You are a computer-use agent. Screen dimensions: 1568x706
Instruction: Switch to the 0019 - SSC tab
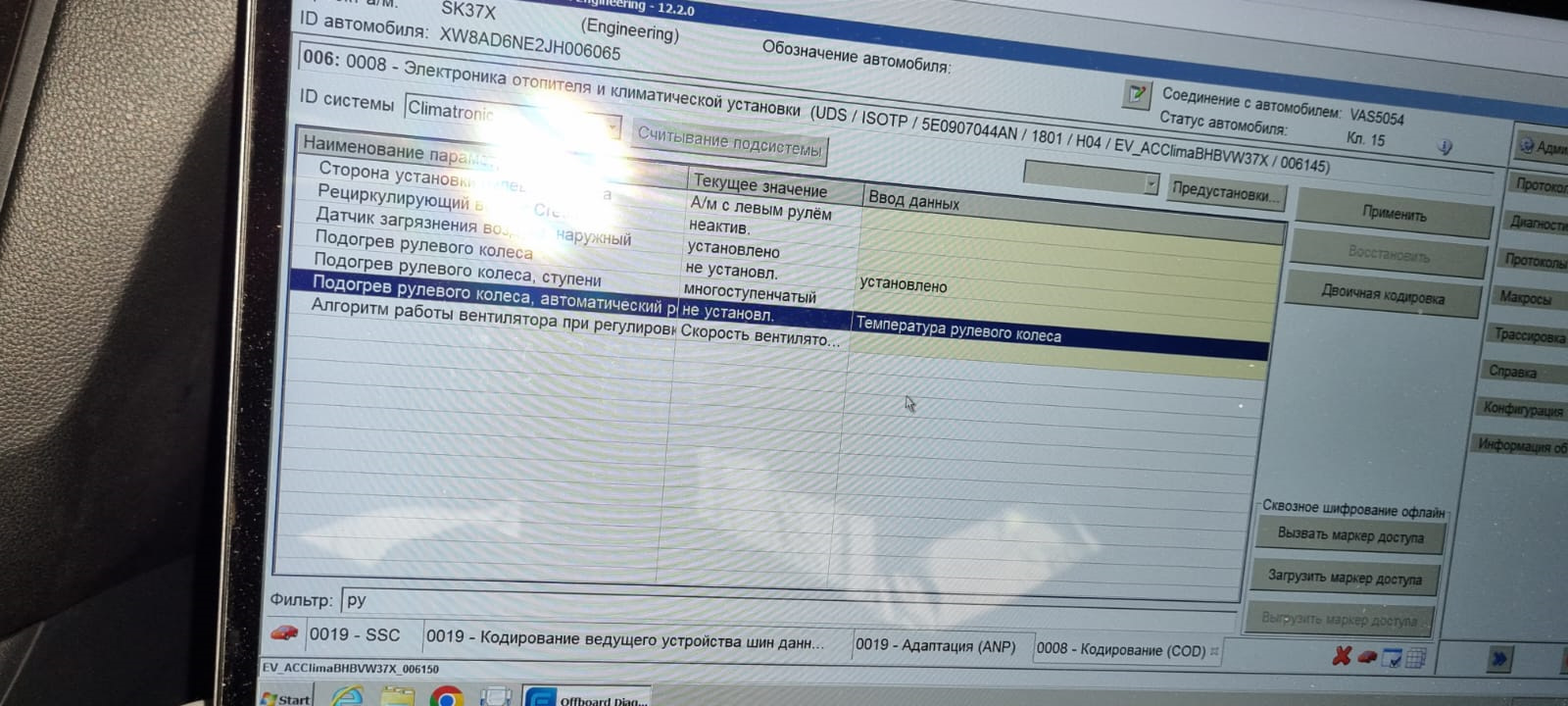(354, 634)
